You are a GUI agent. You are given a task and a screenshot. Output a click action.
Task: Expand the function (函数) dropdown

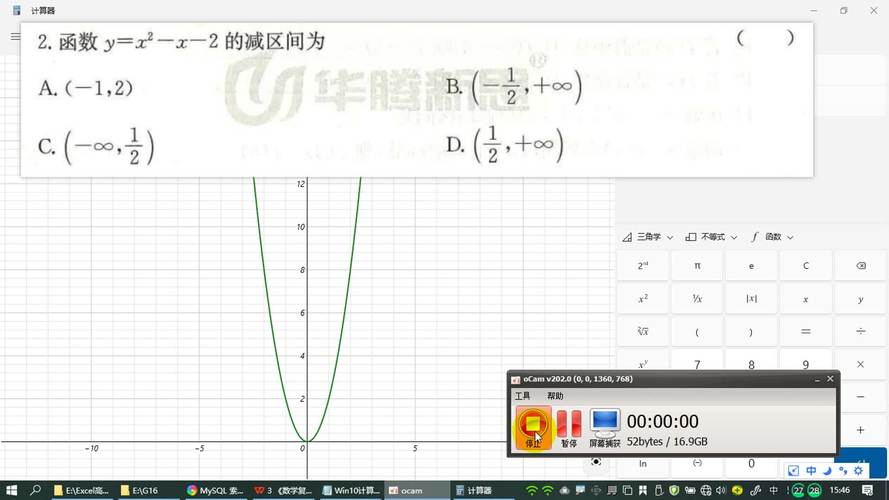pyautogui.click(x=772, y=237)
